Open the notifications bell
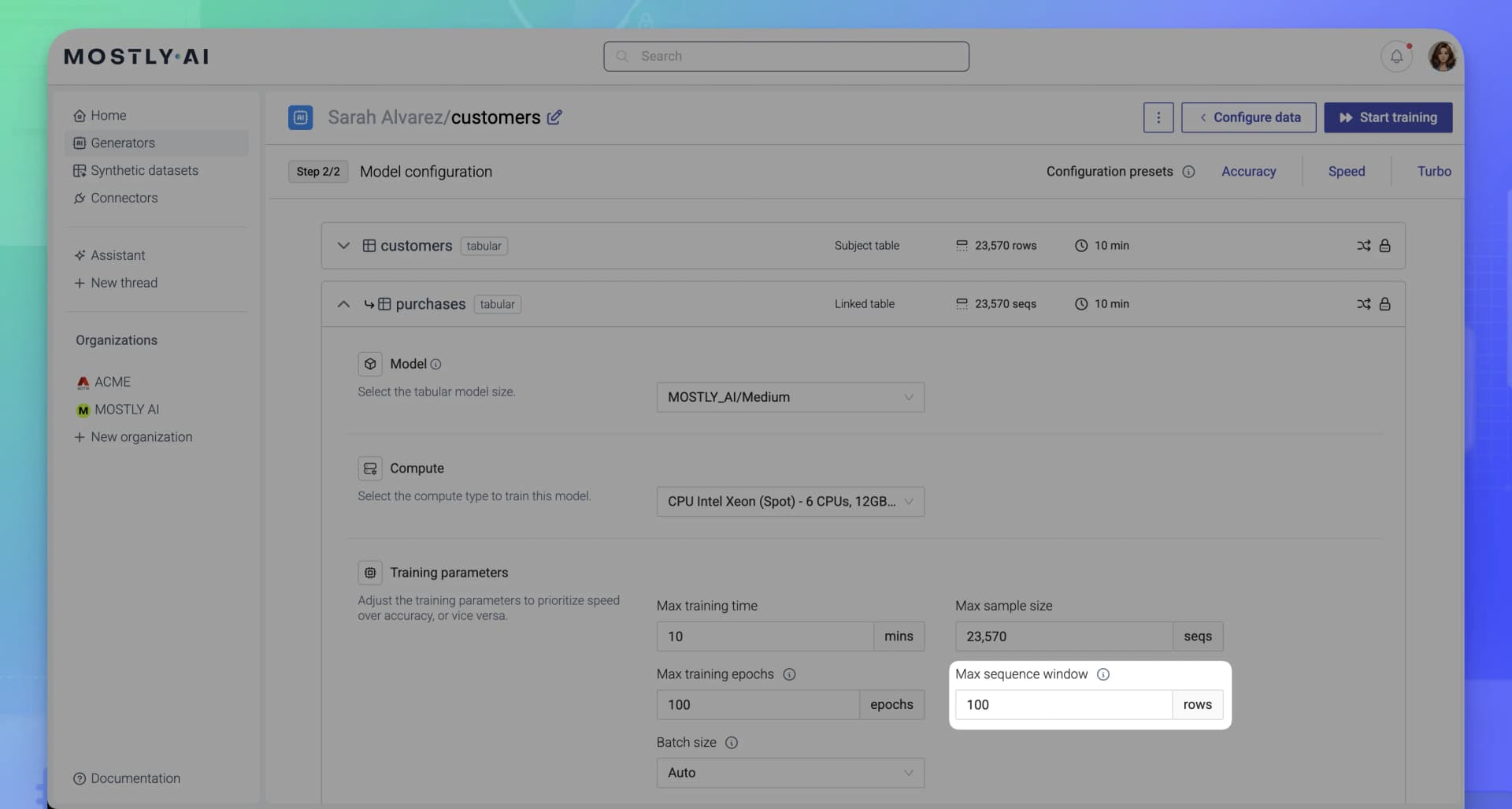 [1396, 56]
